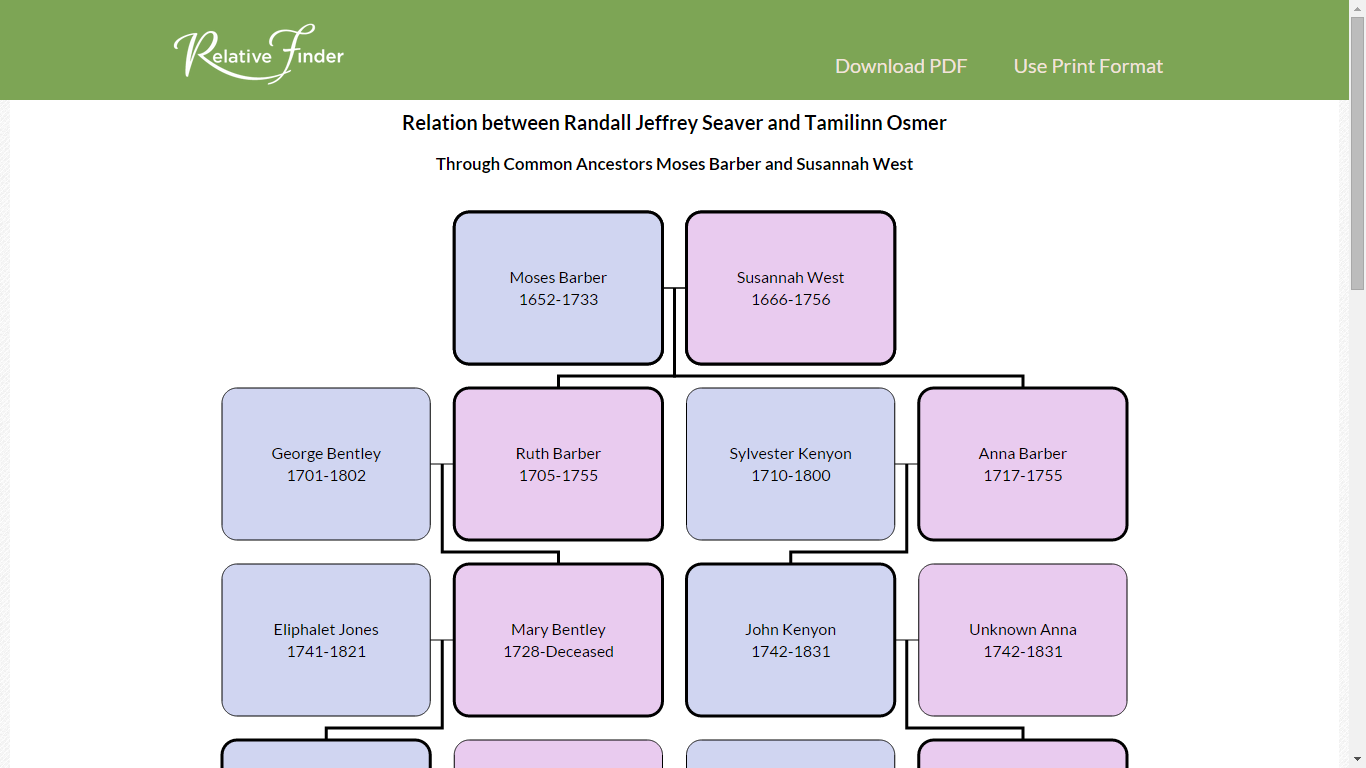Click the Mary Bentley box

[x=558, y=639]
